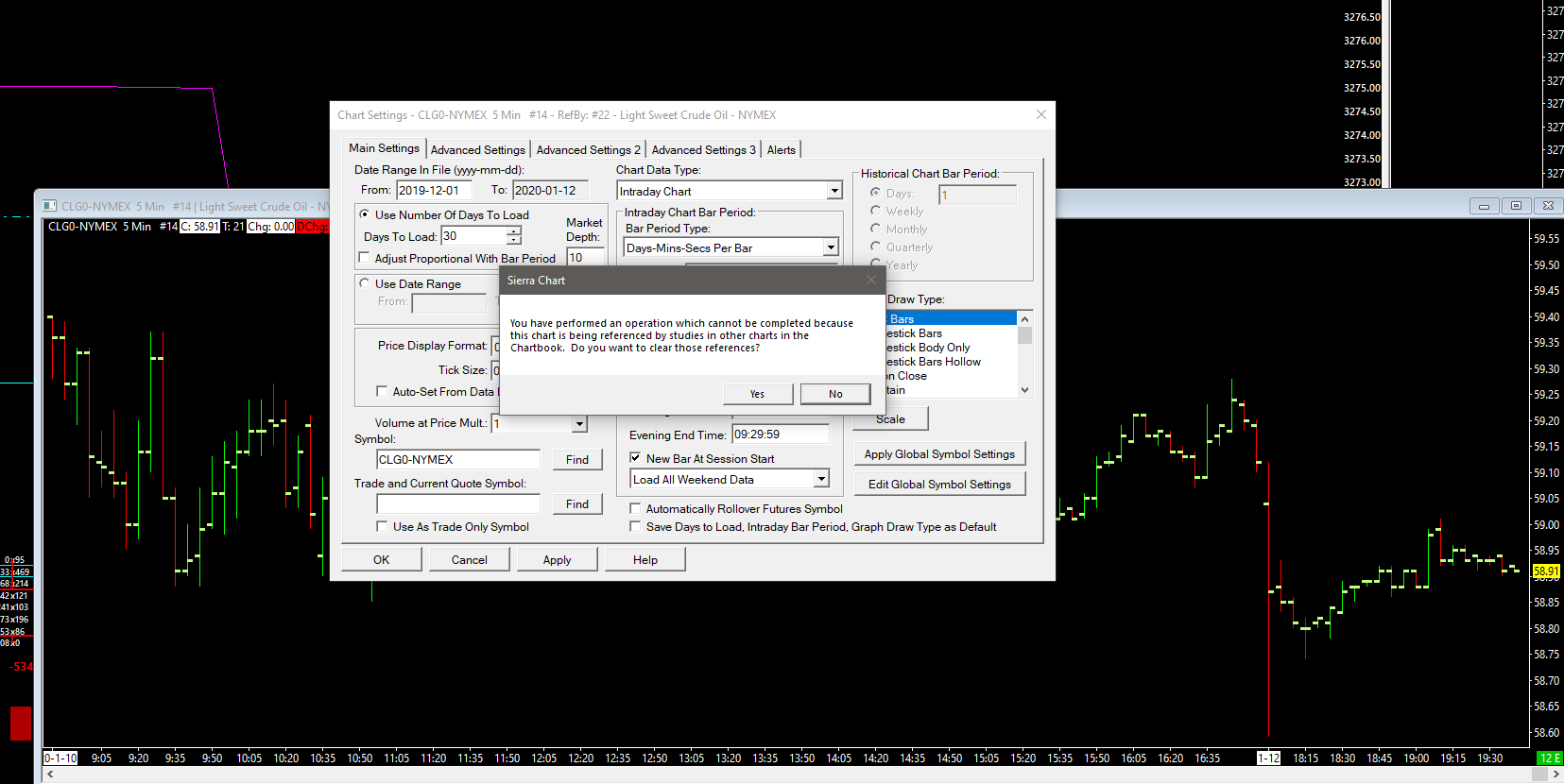This screenshot has height=784, width=1564.
Task: Click the To date range field
Action: coord(550,190)
